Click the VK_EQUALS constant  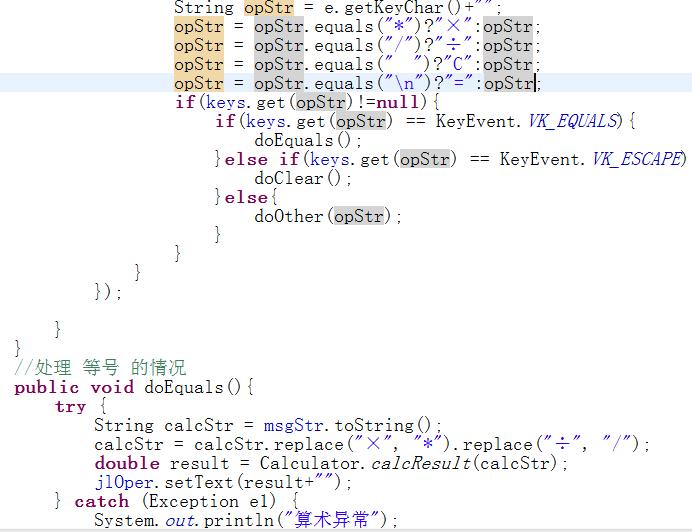pyautogui.click(x=575, y=121)
